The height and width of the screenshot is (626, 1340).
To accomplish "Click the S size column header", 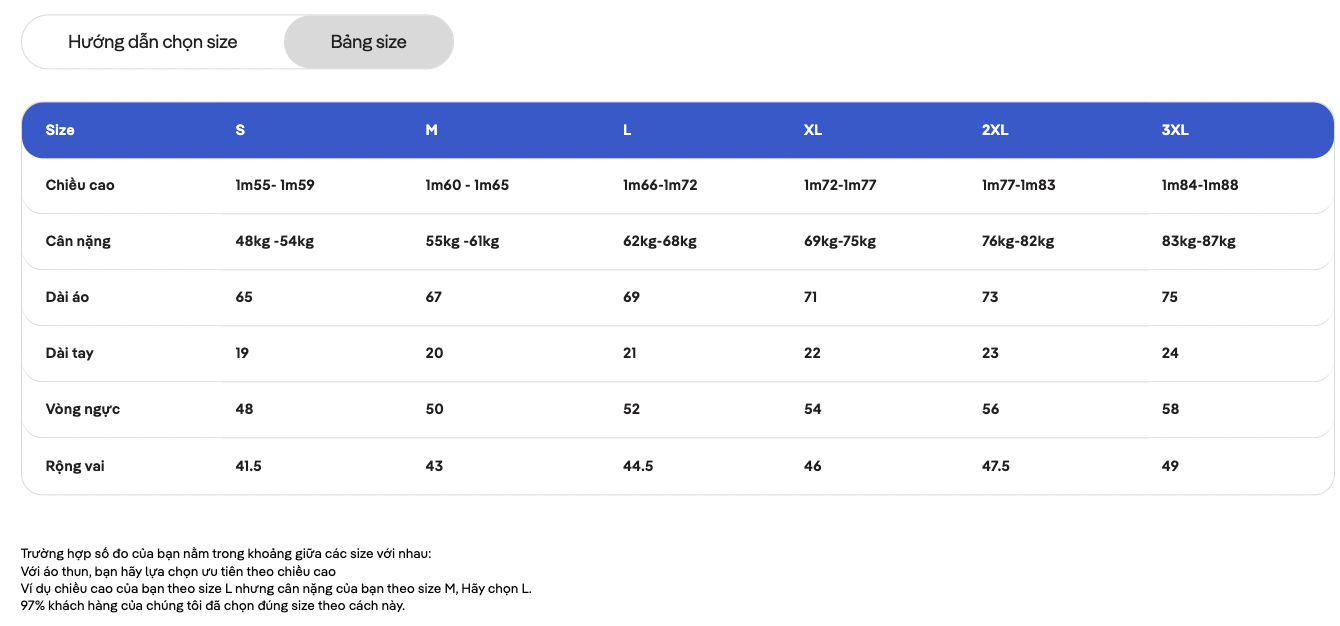I will pyautogui.click(x=240, y=130).
